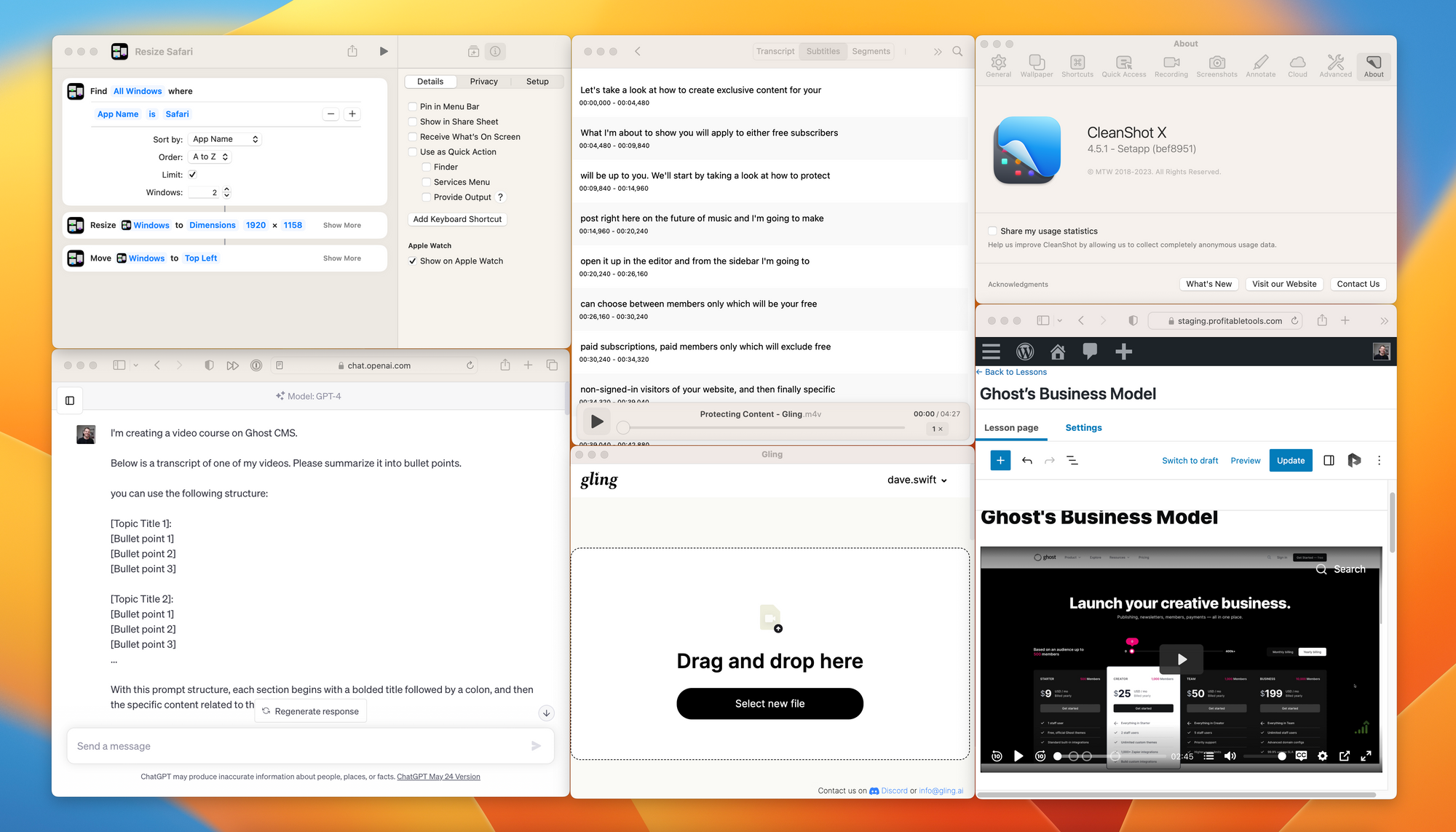The height and width of the screenshot is (832, 1456).
Task: Search in the transcript window
Action: [x=957, y=52]
